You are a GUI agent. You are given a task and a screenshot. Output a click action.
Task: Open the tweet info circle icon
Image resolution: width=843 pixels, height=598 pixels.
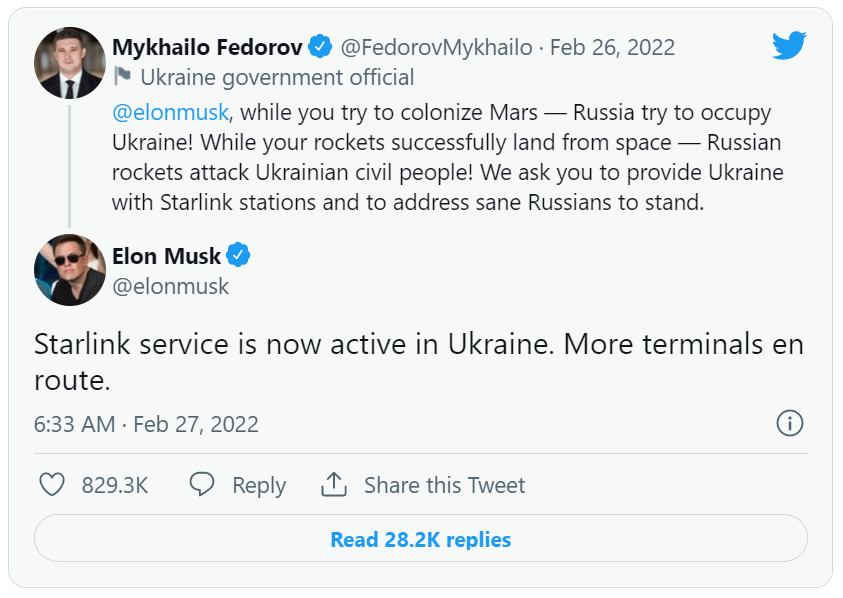coord(790,423)
